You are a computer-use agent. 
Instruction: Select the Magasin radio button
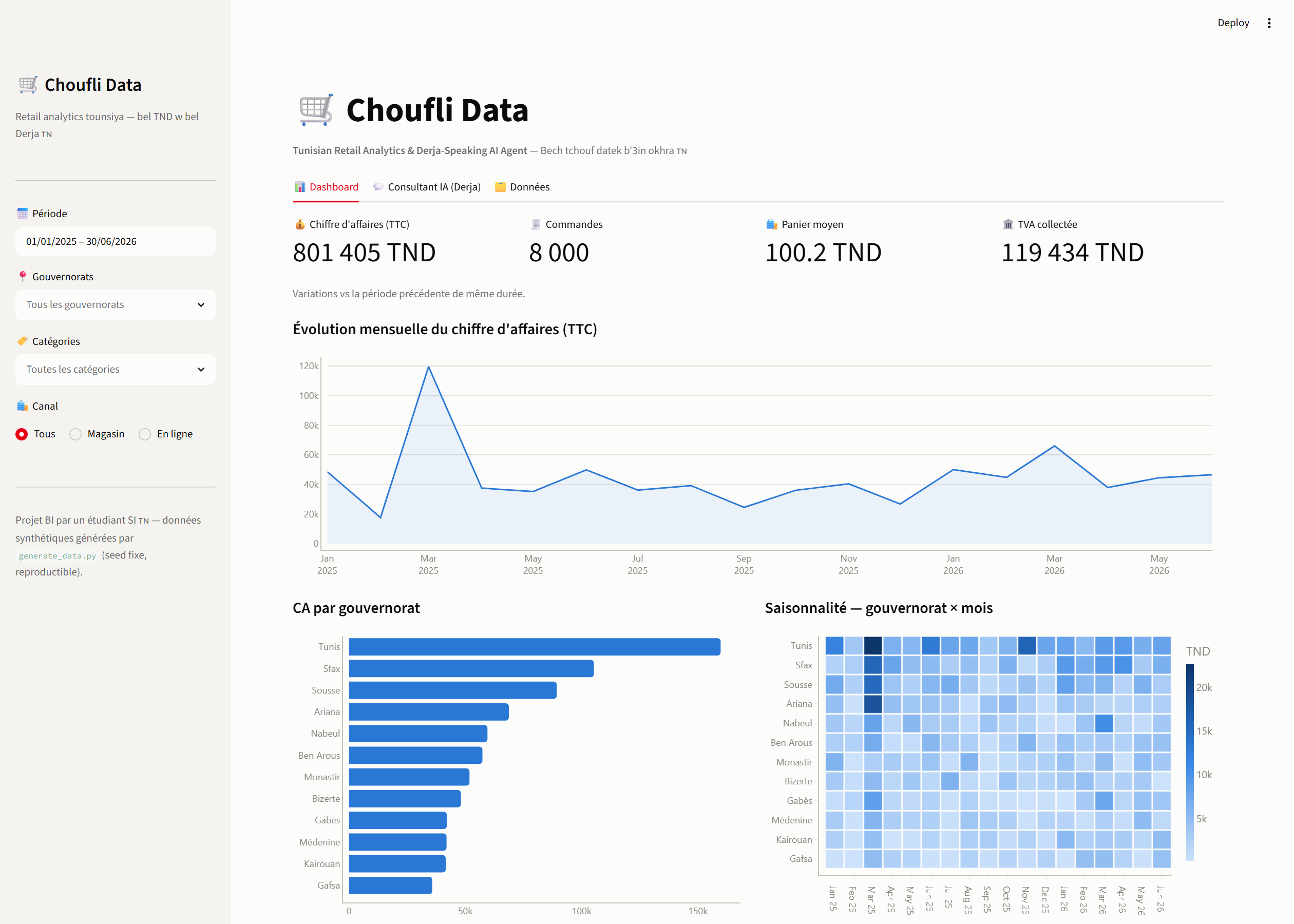(x=75, y=434)
